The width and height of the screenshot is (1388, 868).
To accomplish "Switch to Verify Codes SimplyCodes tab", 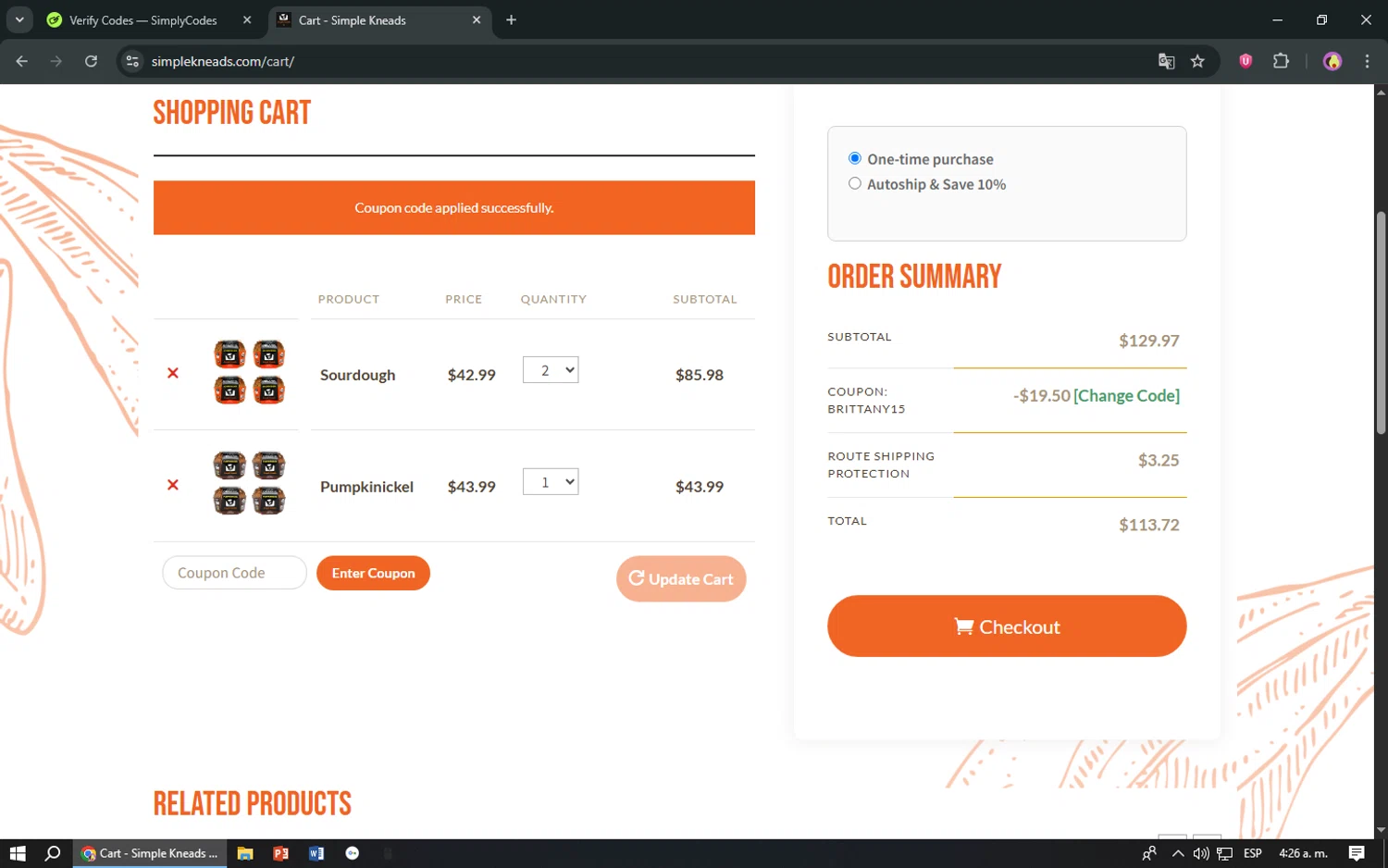I will [143, 20].
